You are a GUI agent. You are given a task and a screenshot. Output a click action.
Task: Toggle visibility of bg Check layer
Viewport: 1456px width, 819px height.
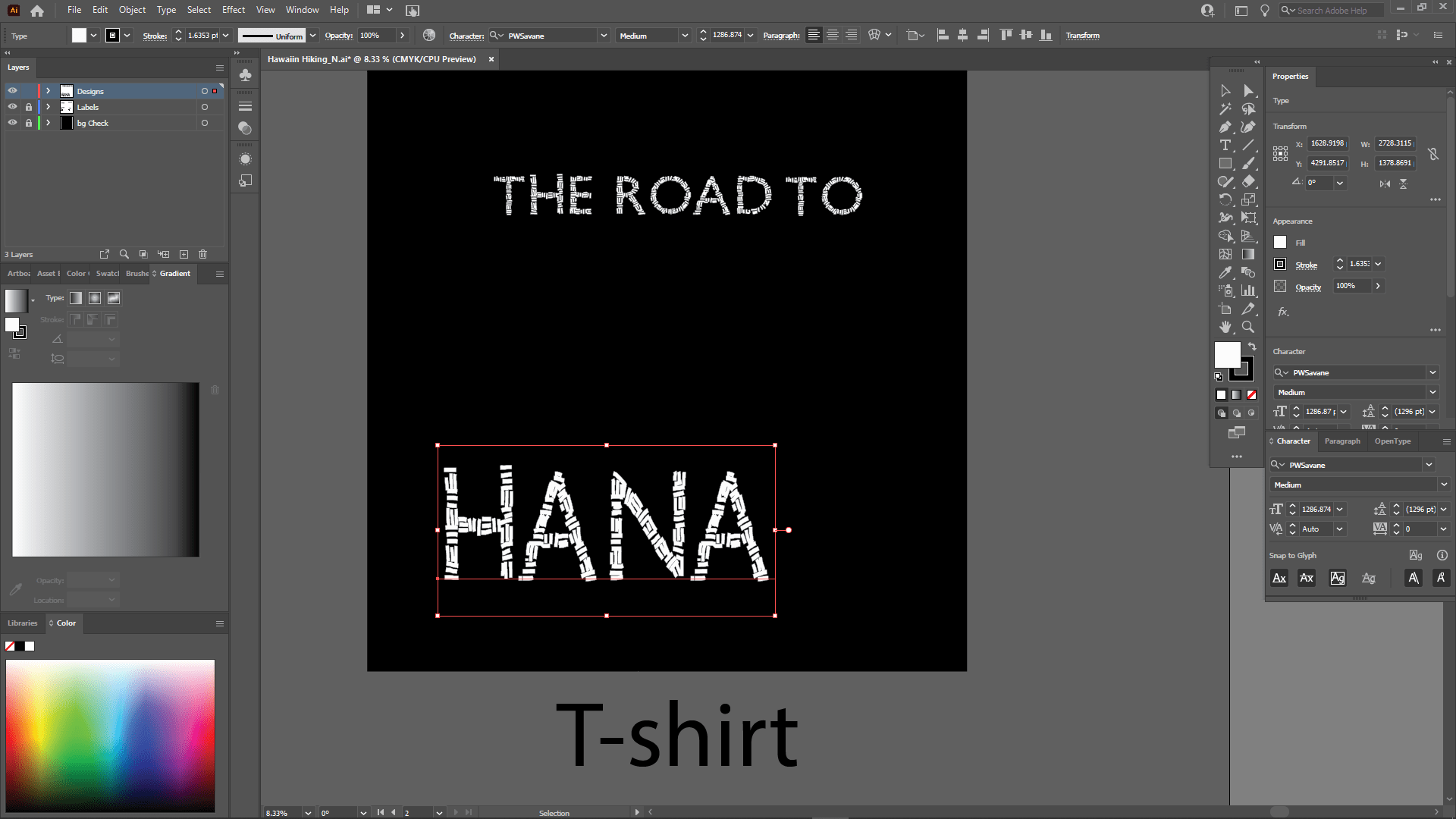pos(12,123)
